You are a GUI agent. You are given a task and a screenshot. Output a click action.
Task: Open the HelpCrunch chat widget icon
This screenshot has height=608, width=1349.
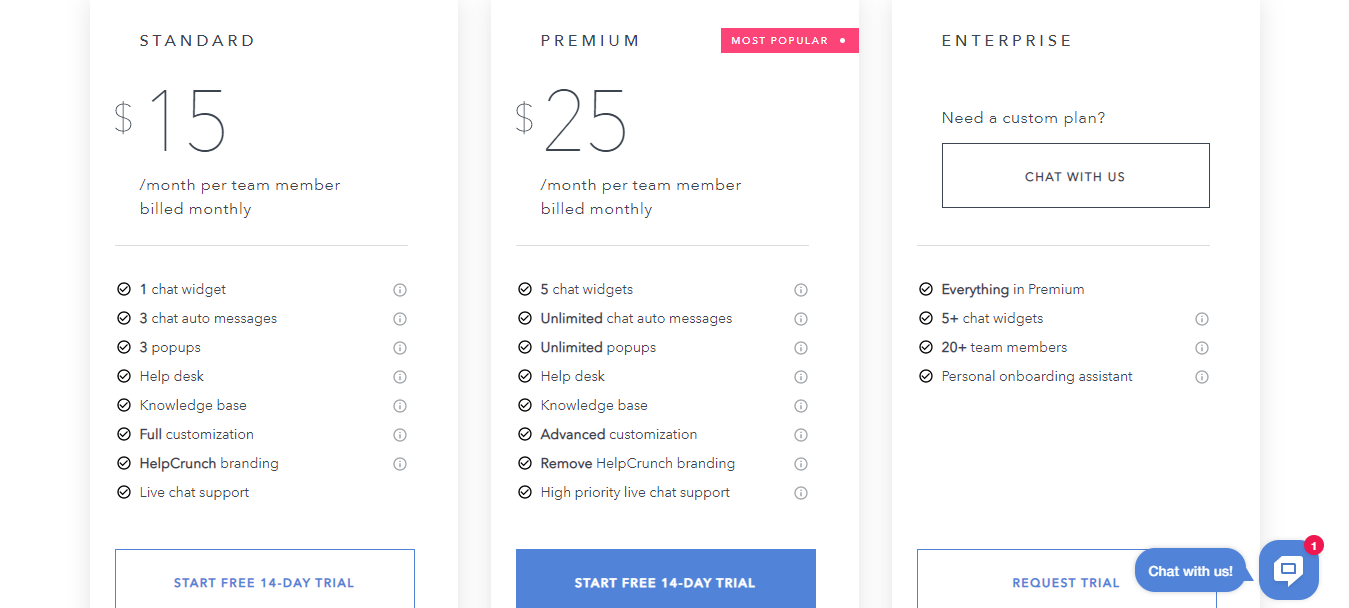1288,569
